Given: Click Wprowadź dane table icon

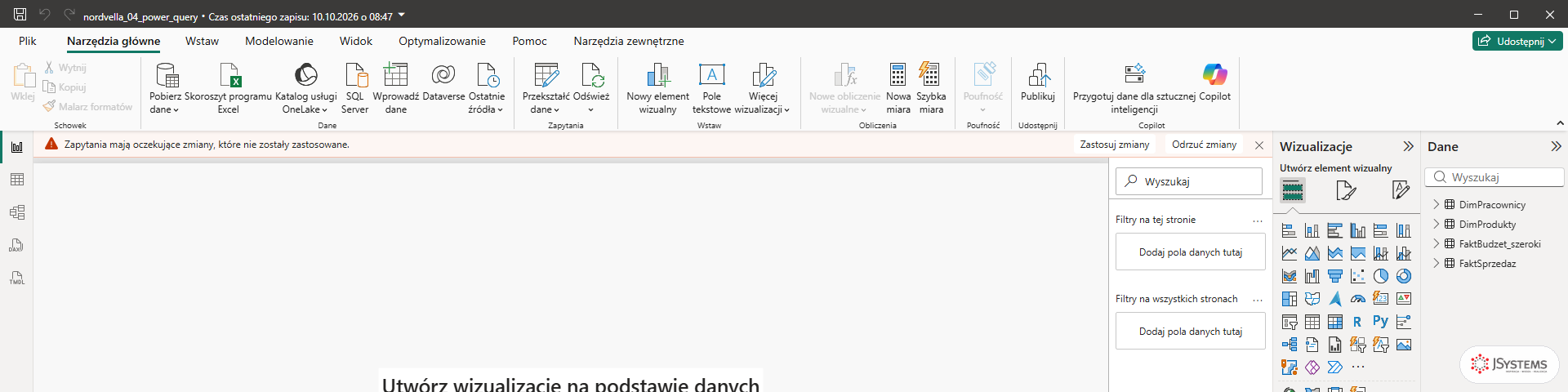Looking at the screenshot, I should click(x=395, y=75).
